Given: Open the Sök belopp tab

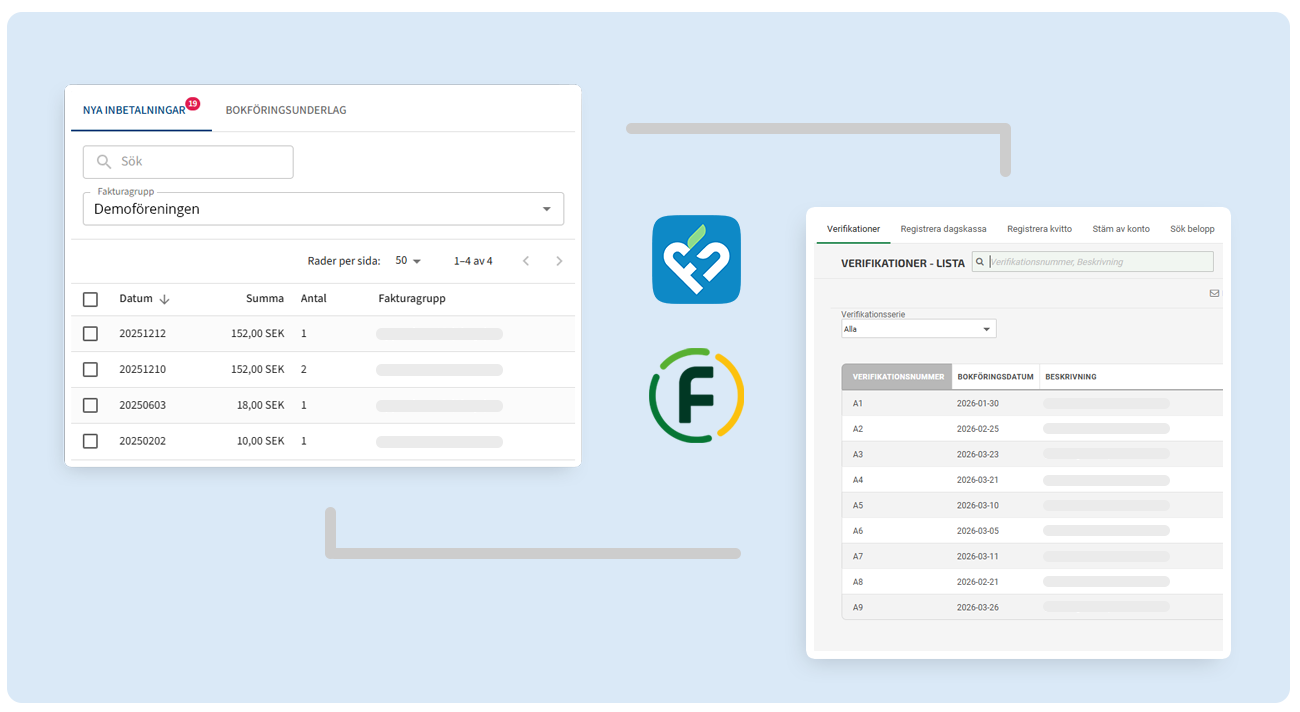Looking at the screenshot, I should pyautogui.click(x=1192, y=229).
